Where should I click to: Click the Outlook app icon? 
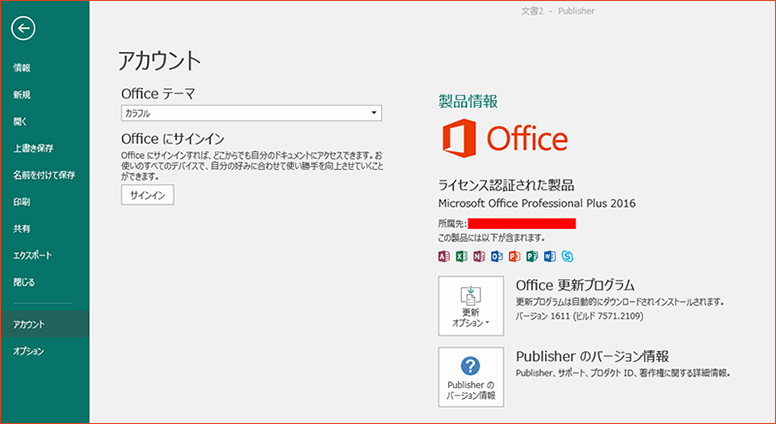pos(497,256)
